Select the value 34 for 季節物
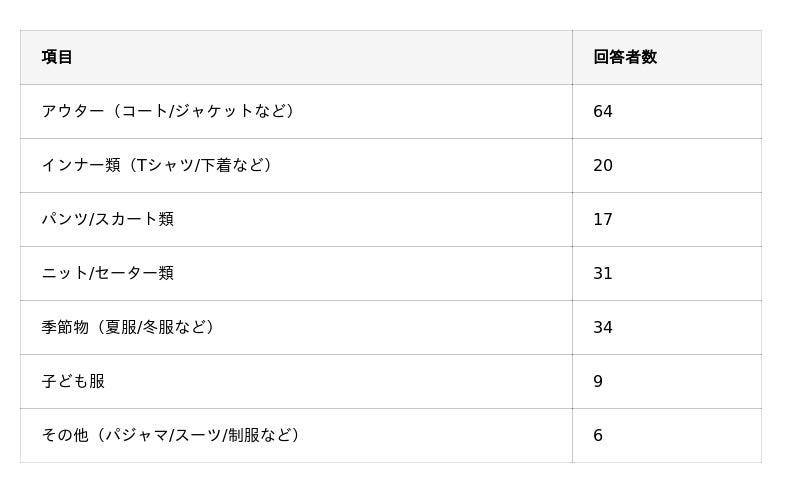 [x=603, y=327]
